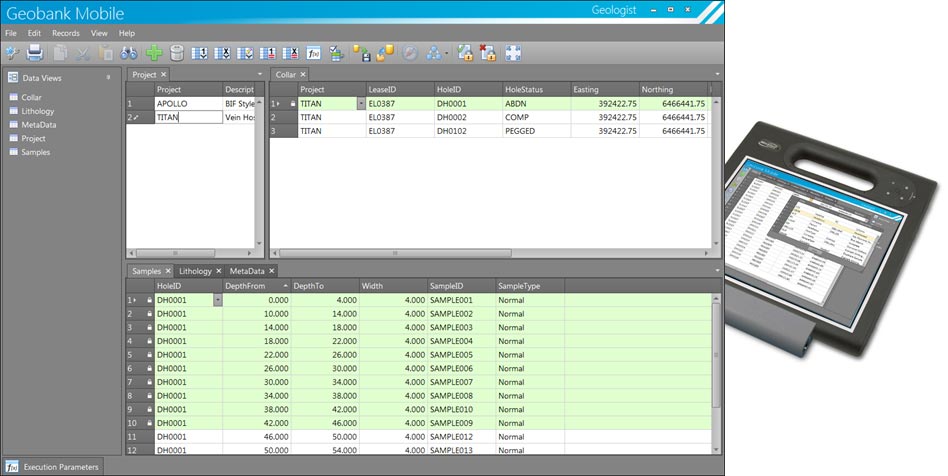
Task: Switch to the Lithology tab
Action: click(x=195, y=271)
